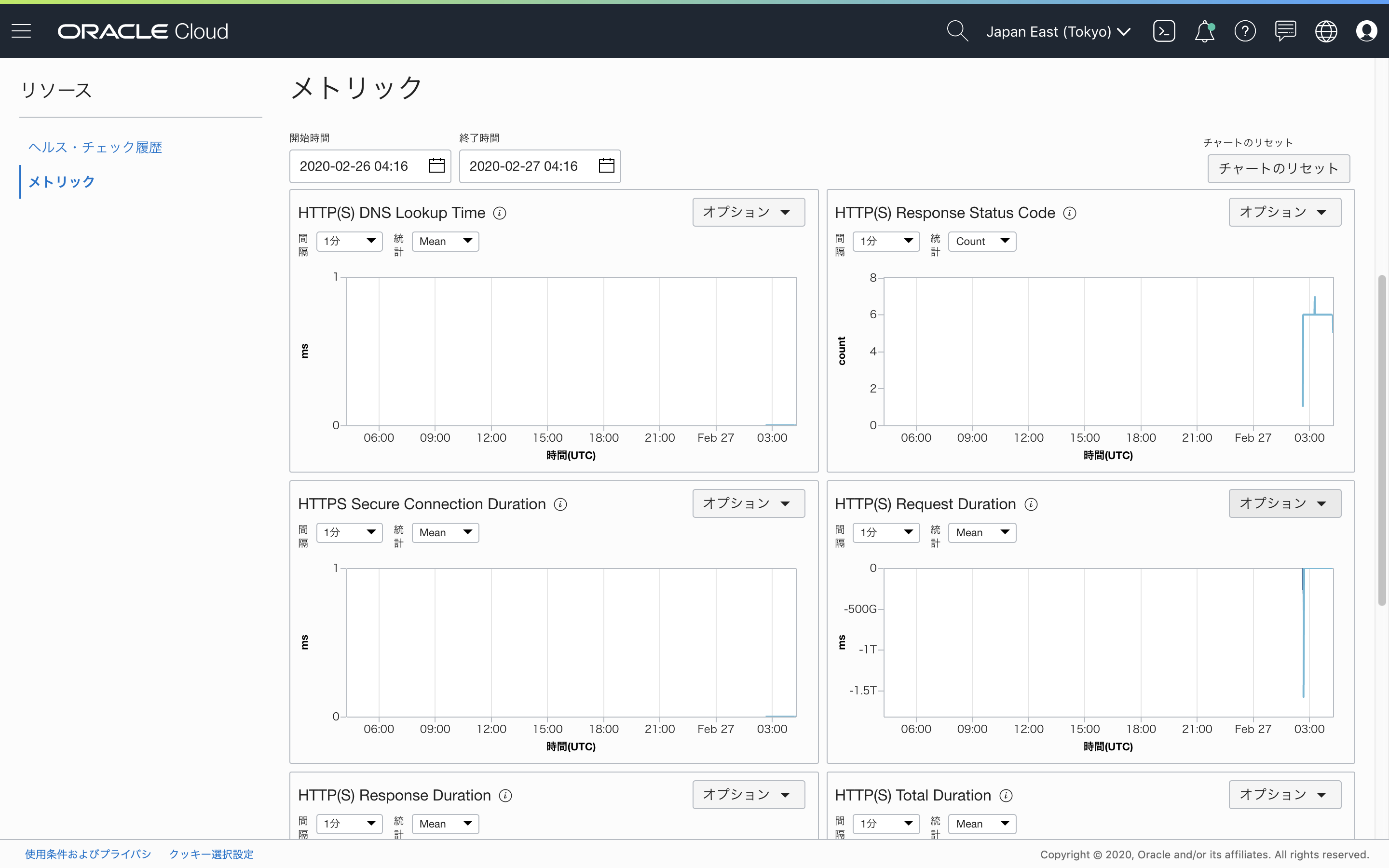Open the user profile avatar icon
The height and width of the screenshot is (868, 1389).
1367,31
